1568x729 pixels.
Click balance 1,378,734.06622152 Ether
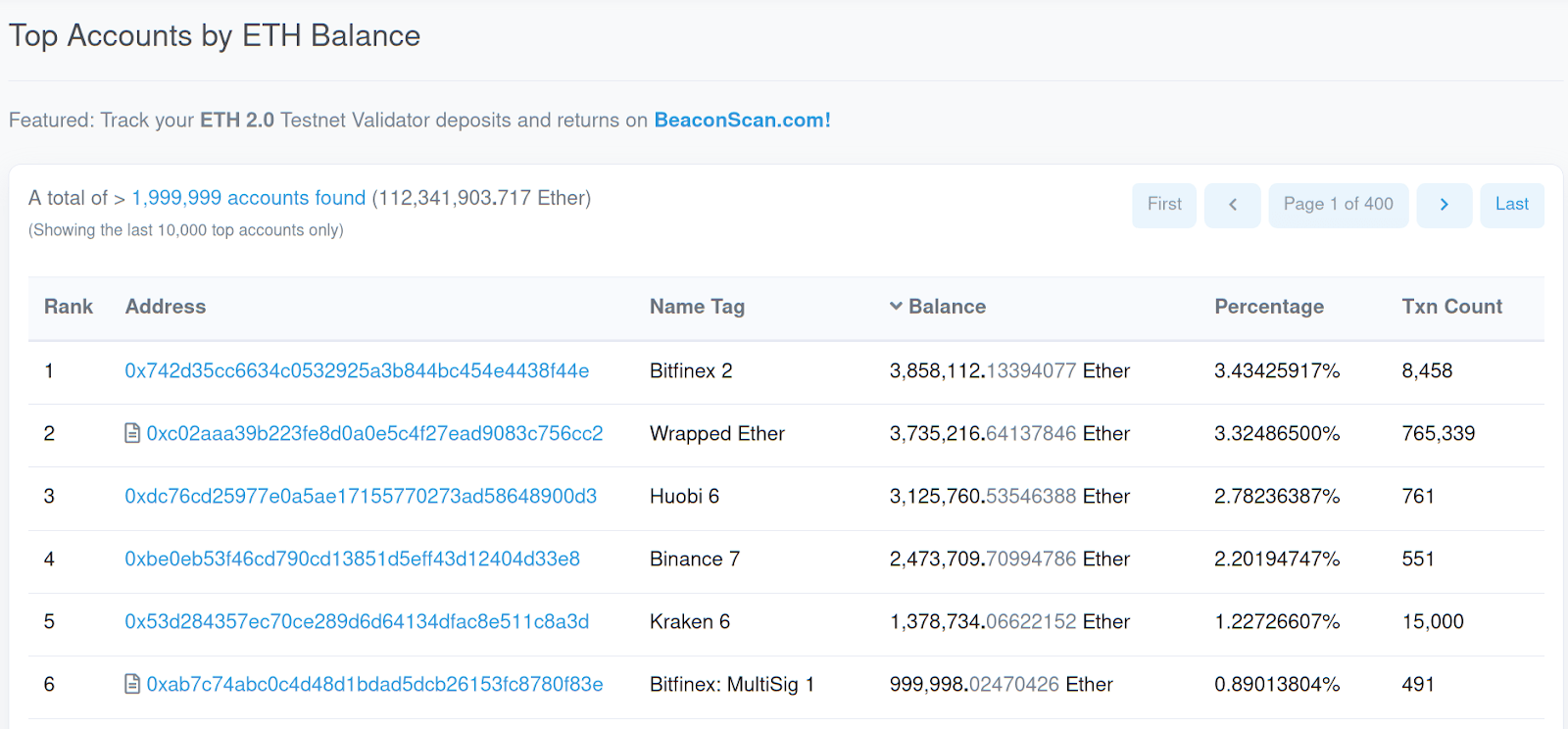[x=1009, y=621]
